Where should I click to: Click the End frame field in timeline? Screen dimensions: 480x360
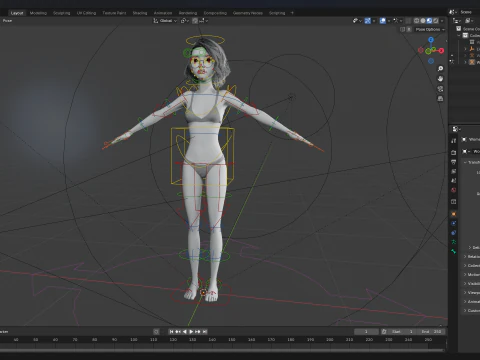[x=432, y=332]
